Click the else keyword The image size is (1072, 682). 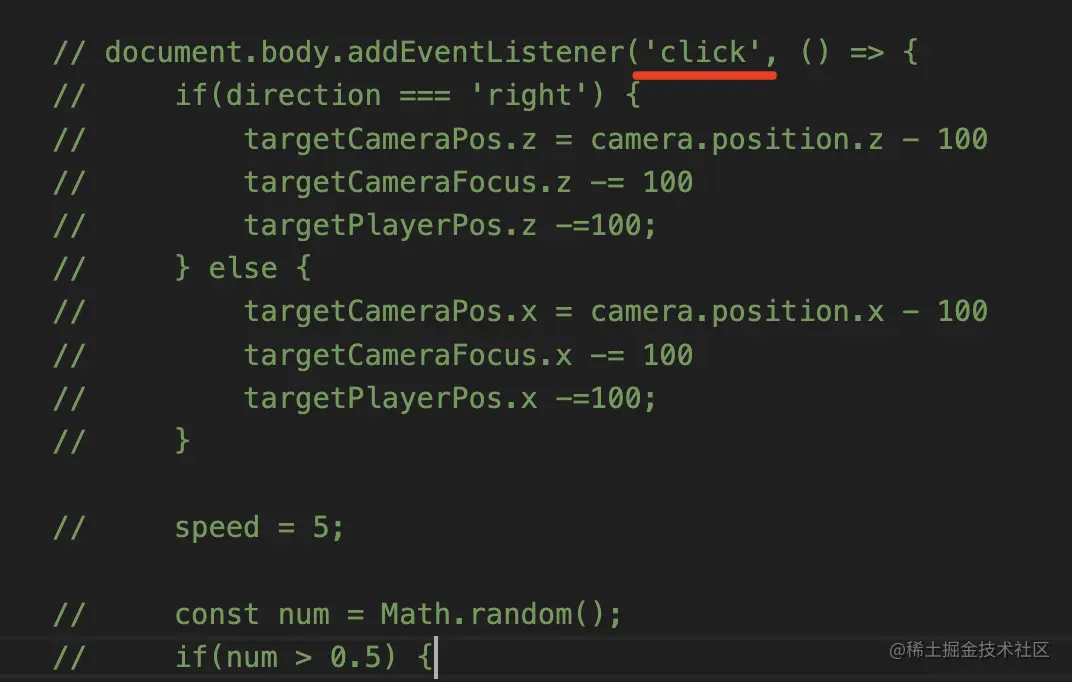coord(243,269)
